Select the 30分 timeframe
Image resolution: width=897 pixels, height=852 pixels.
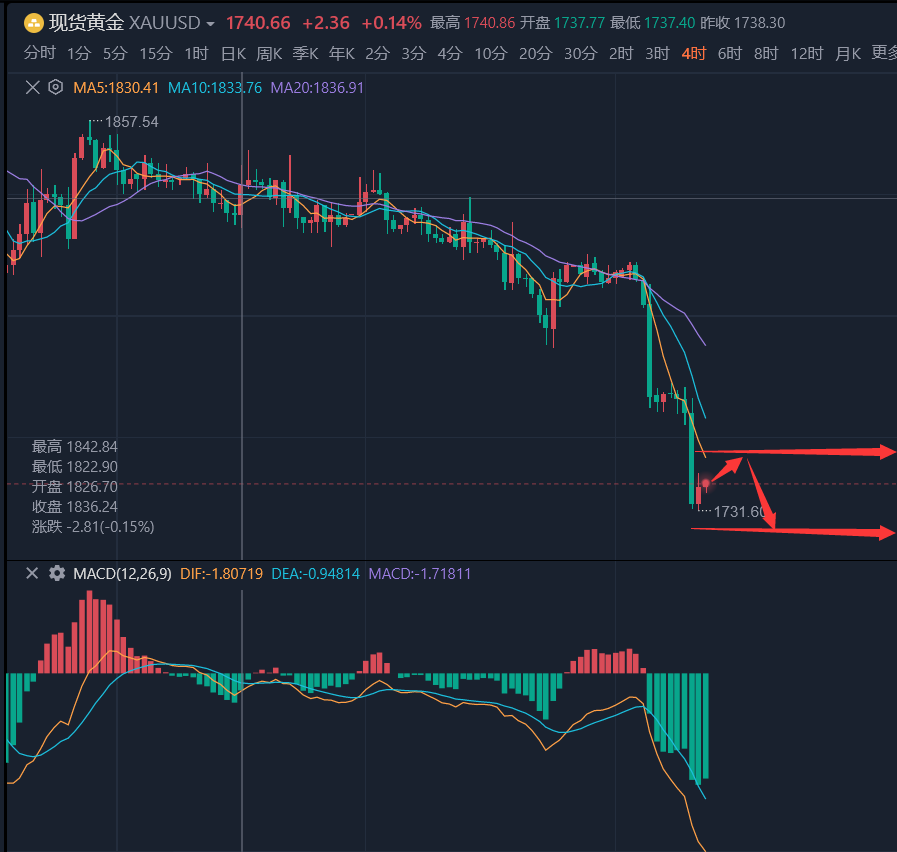pyautogui.click(x=581, y=53)
